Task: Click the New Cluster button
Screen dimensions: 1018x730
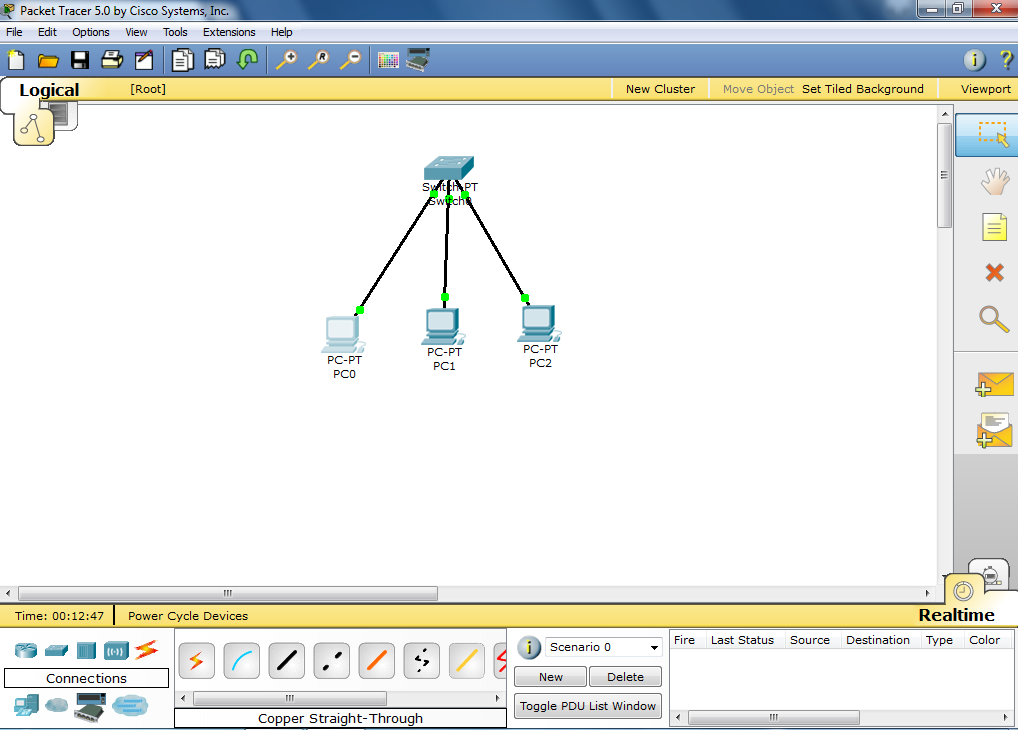Action: (x=660, y=88)
